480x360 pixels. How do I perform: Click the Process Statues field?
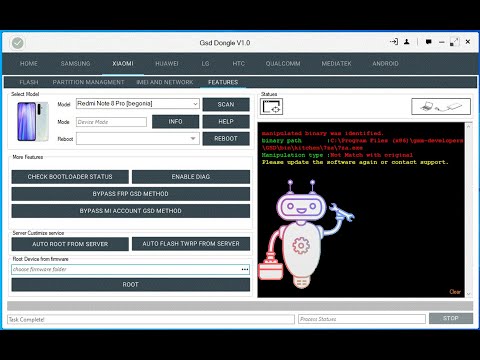(x=362, y=319)
